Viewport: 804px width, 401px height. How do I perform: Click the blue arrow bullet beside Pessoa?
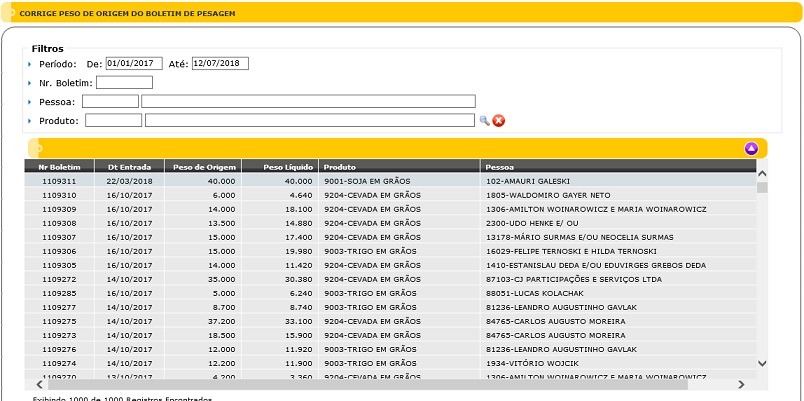pos(31,102)
